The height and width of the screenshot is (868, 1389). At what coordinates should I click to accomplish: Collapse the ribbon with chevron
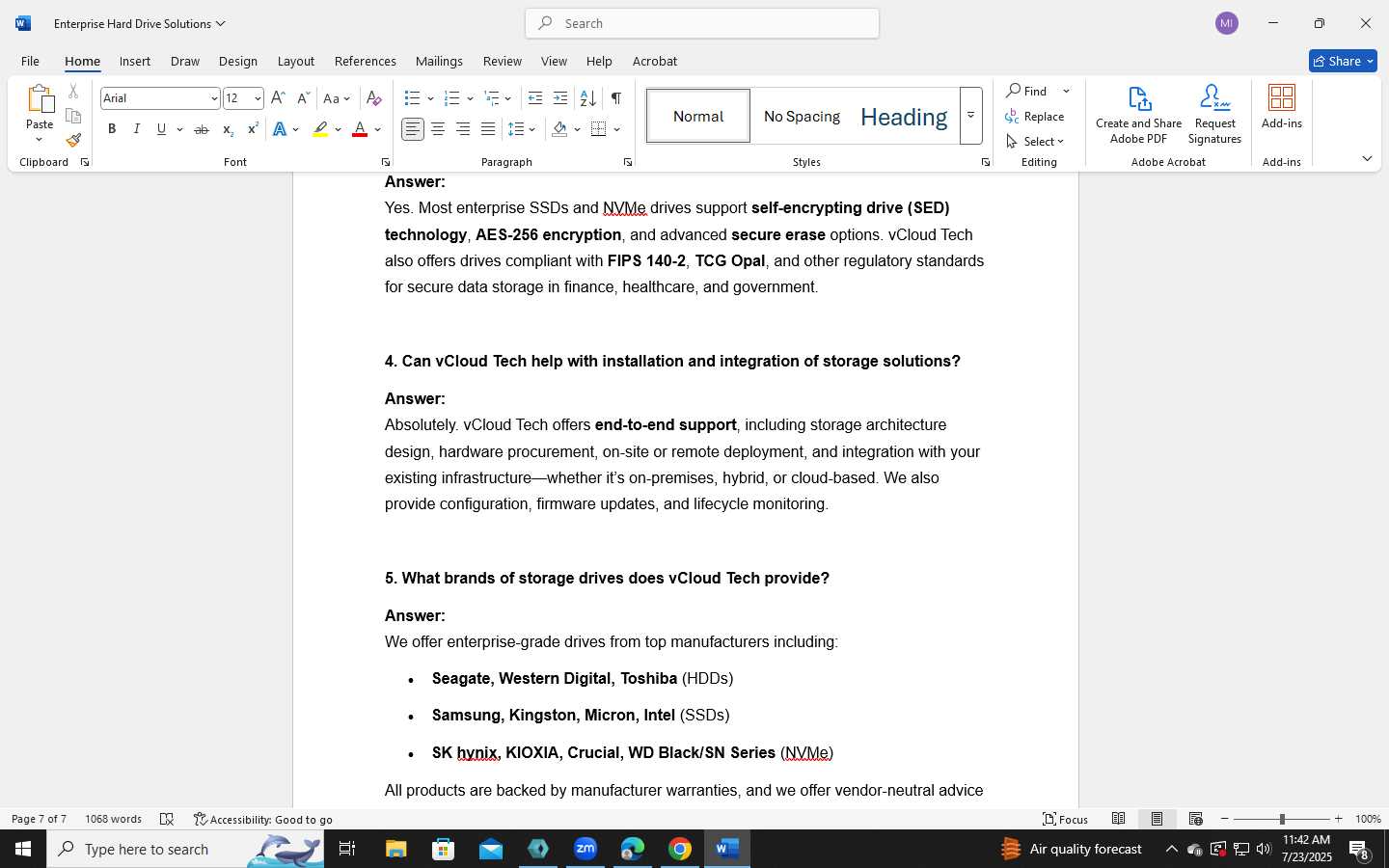pyautogui.click(x=1367, y=158)
